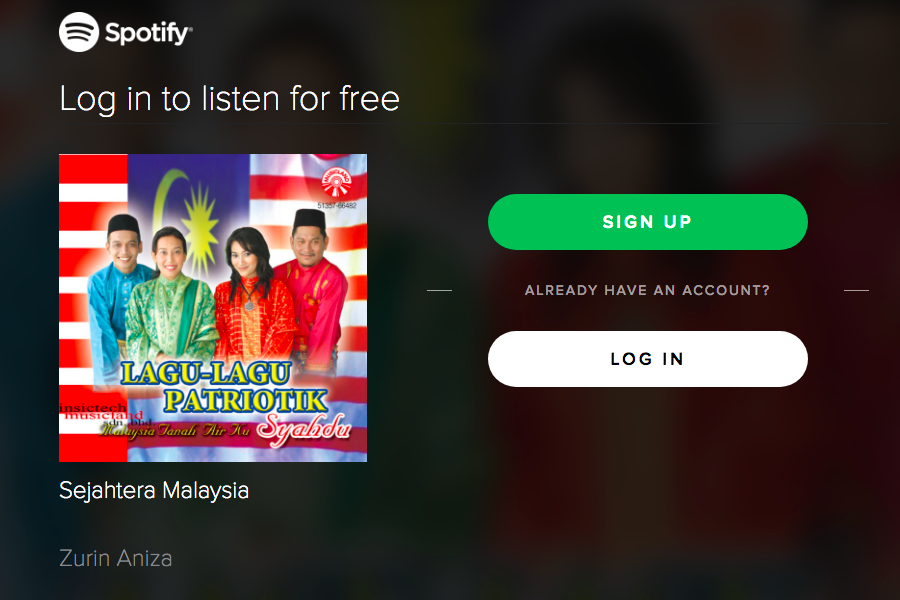Screen dimensions: 900x600
Task: Click the LOG IN white button
Action: tap(647, 359)
